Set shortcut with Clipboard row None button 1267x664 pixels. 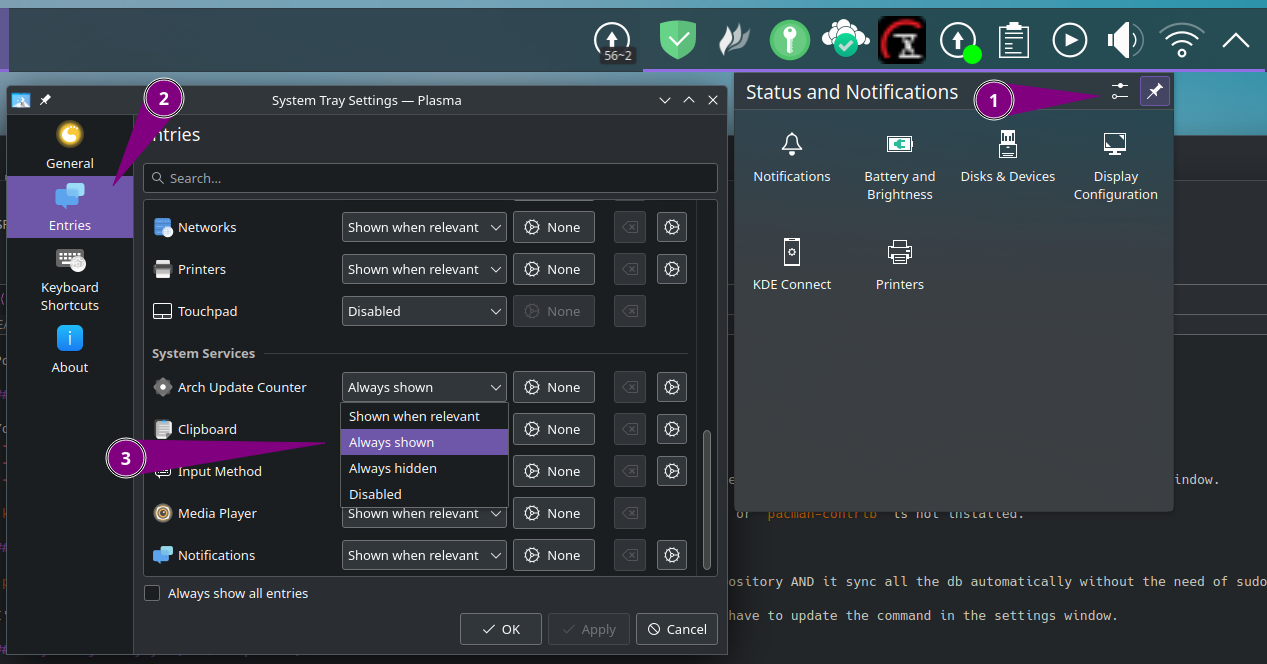(x=554, y=429)
